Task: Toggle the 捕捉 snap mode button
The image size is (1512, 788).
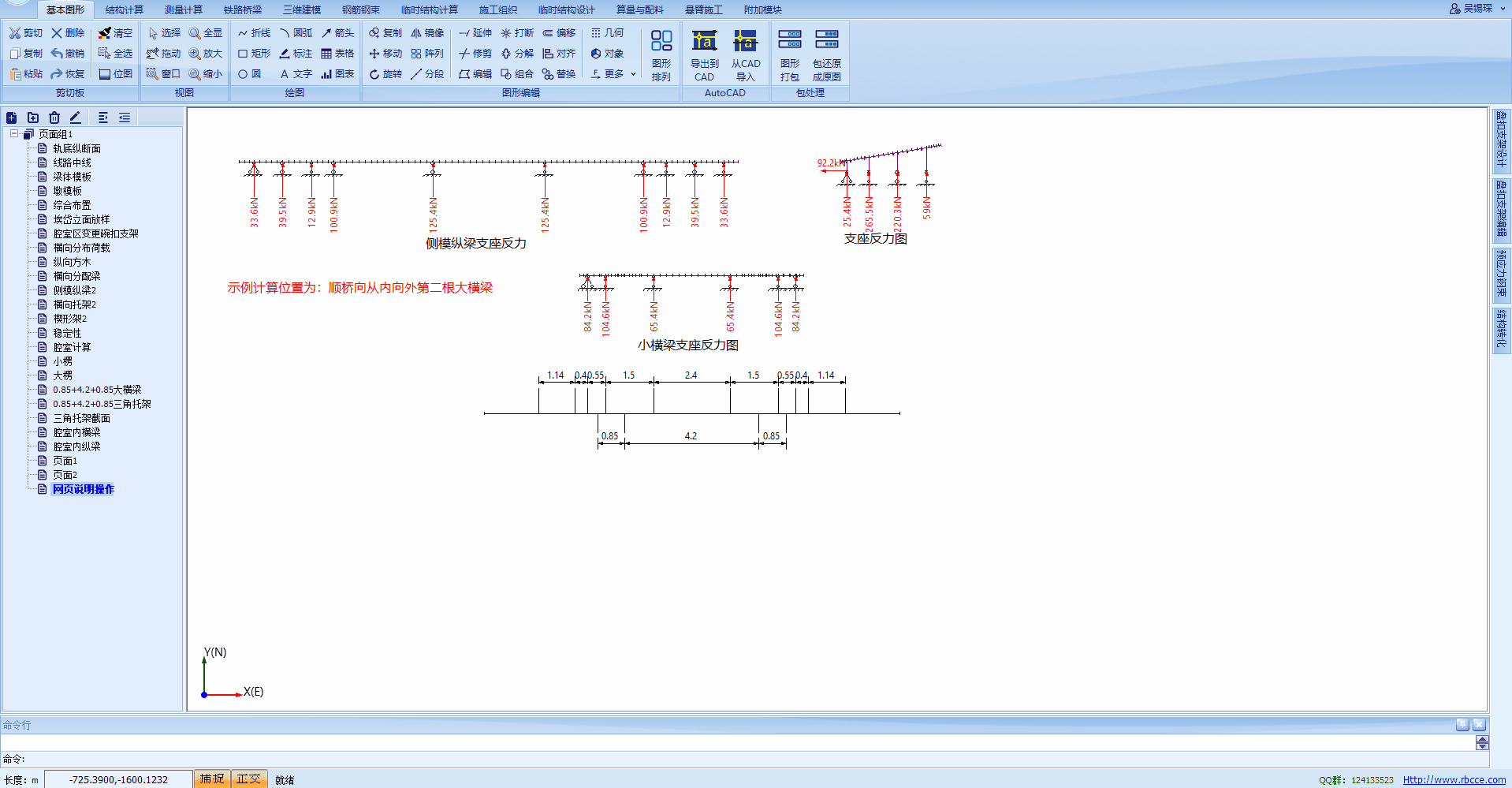Action: click(211, 779)
